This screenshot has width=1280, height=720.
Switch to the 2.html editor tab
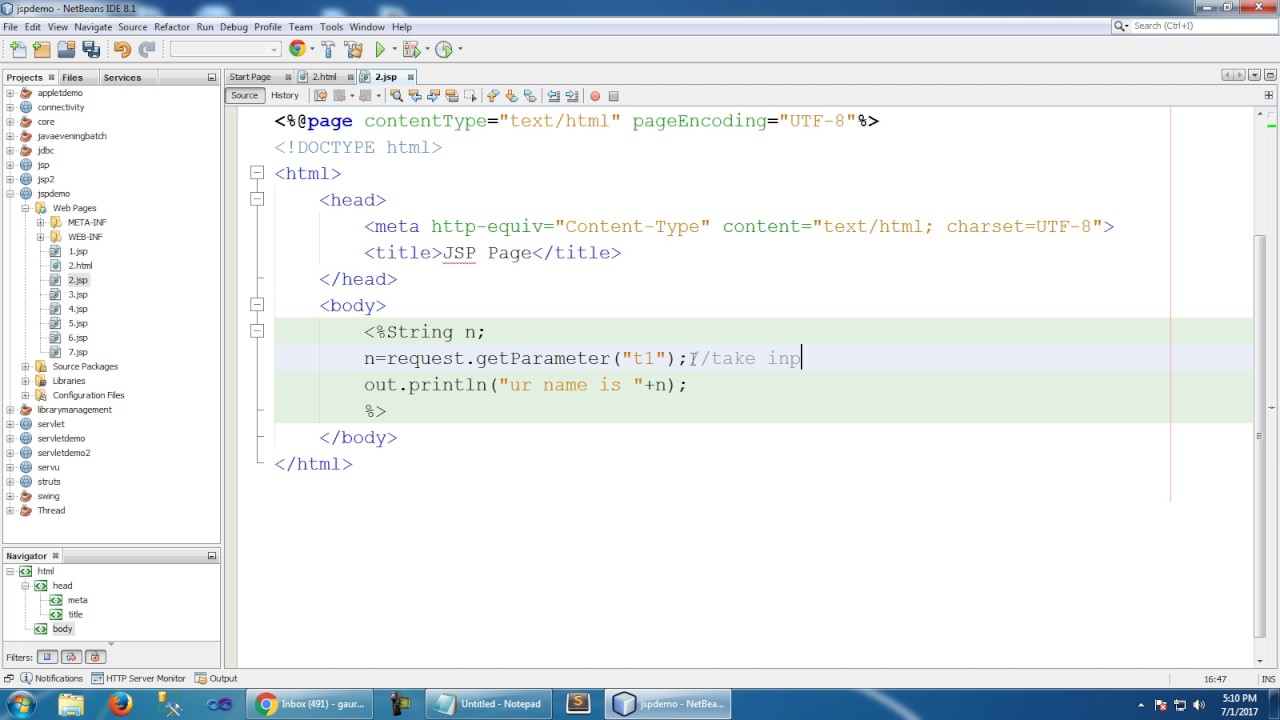coord(324,77)
